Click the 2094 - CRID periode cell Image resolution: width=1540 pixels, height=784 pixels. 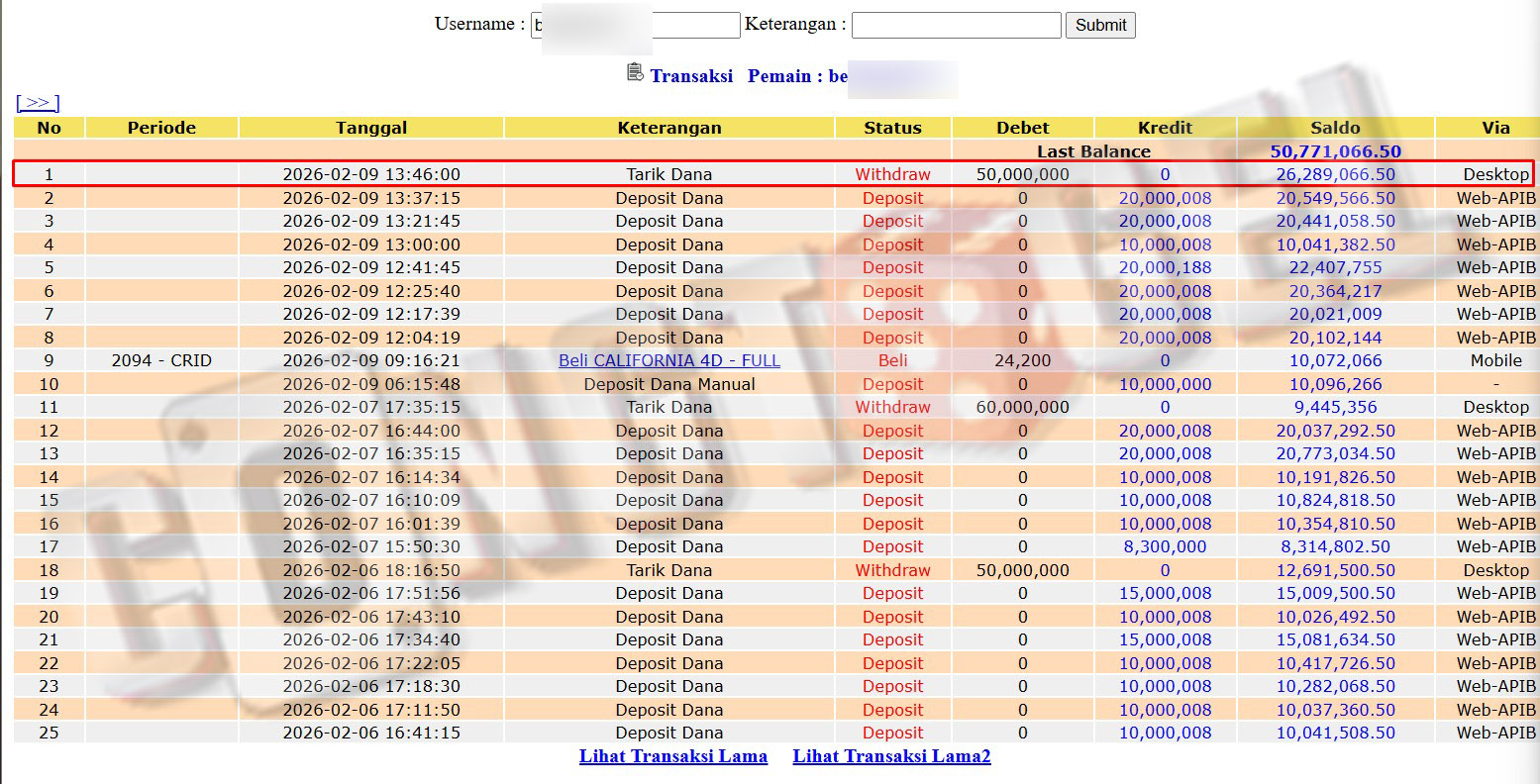pyautogui.click(x=161, y=360)
